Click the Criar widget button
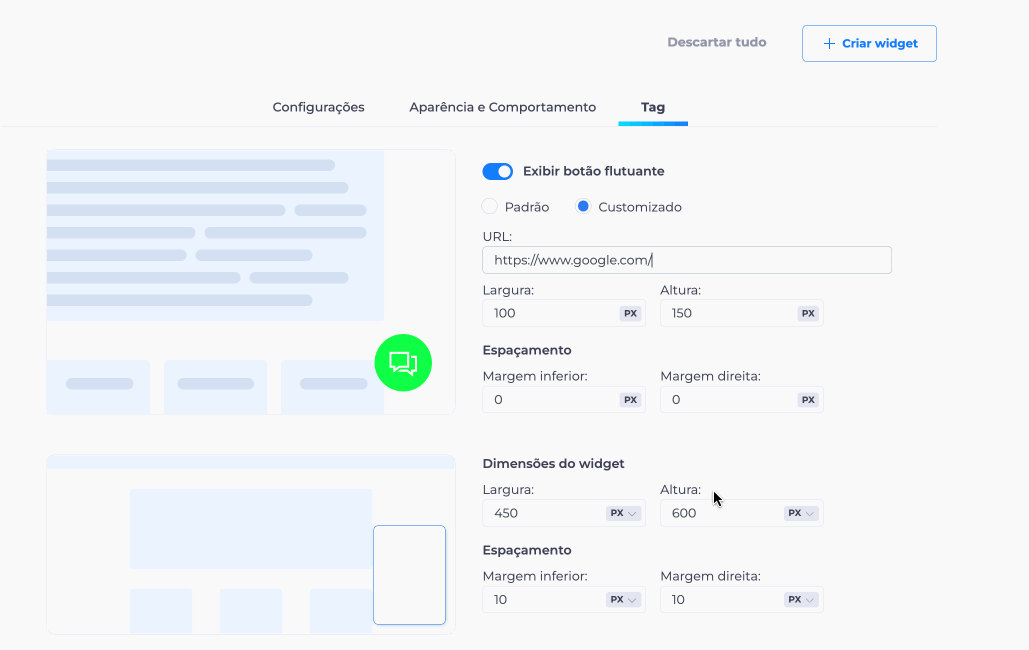This screenshot has width=1029, height=650. [x=869, y=43]
